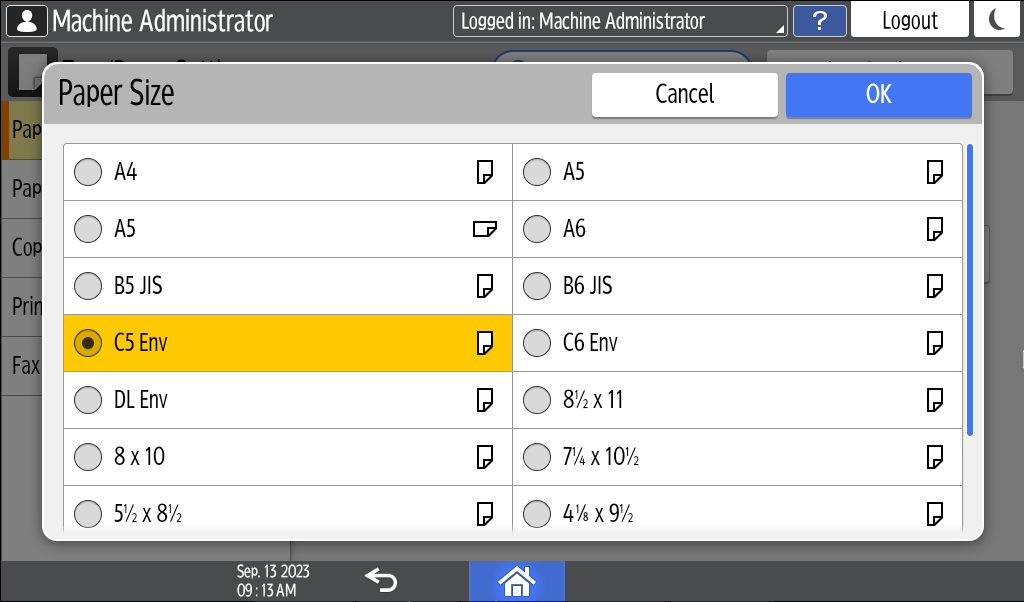1024x602 pixels.
Task: Click the Home icon in bottom bar
Action: [x=517, y=580]
